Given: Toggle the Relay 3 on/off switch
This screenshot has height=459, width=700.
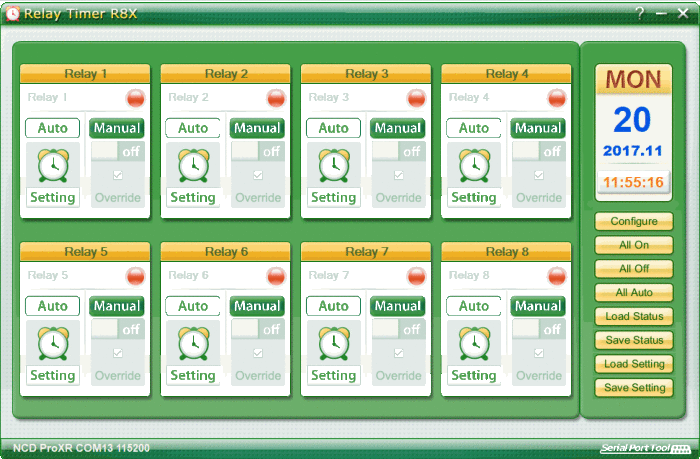Looking at the screenshot, I should tap(399, 151).
